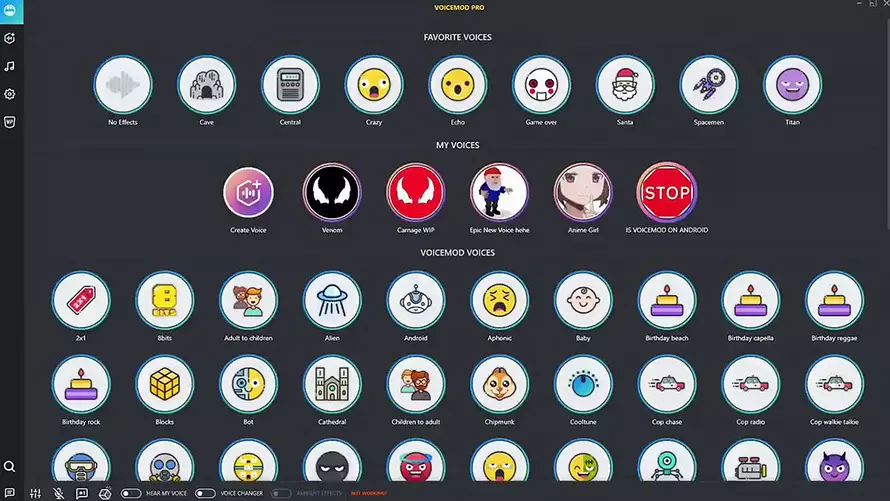
Task: Select the Android robot voice
Action: (415, 301)
